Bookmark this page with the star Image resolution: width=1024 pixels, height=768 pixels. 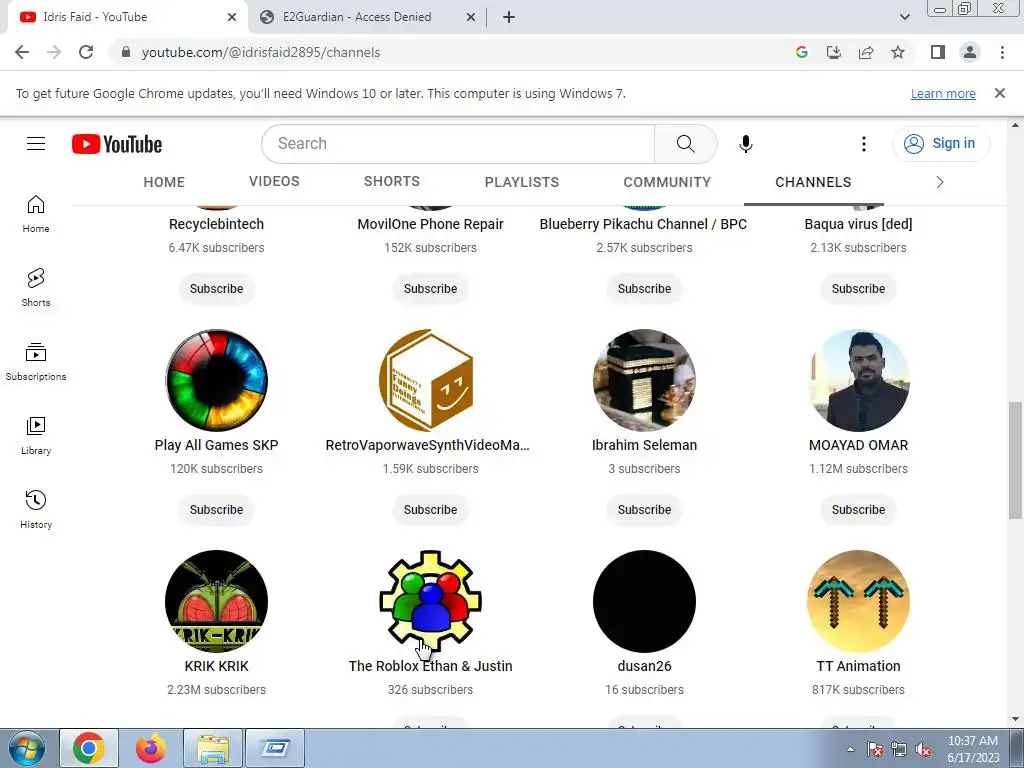pyautogui.click(x=898, y=52)
